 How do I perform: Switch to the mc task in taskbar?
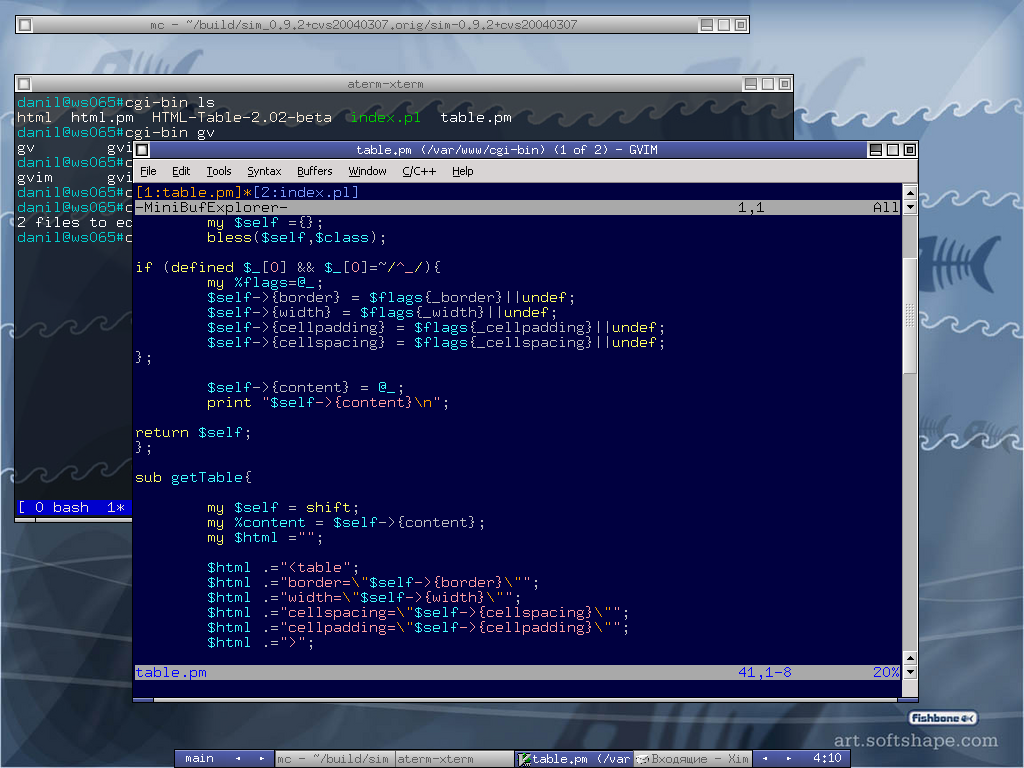pos(334,758)
